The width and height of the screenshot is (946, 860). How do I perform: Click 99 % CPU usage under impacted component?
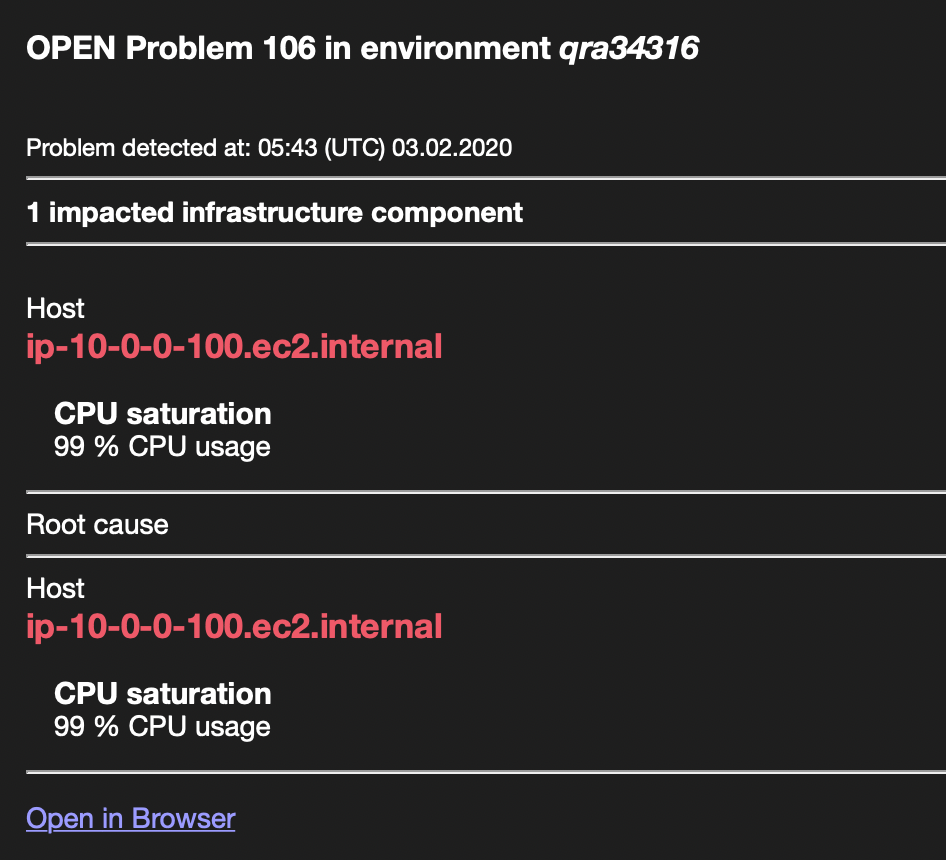tap(162, 447)
